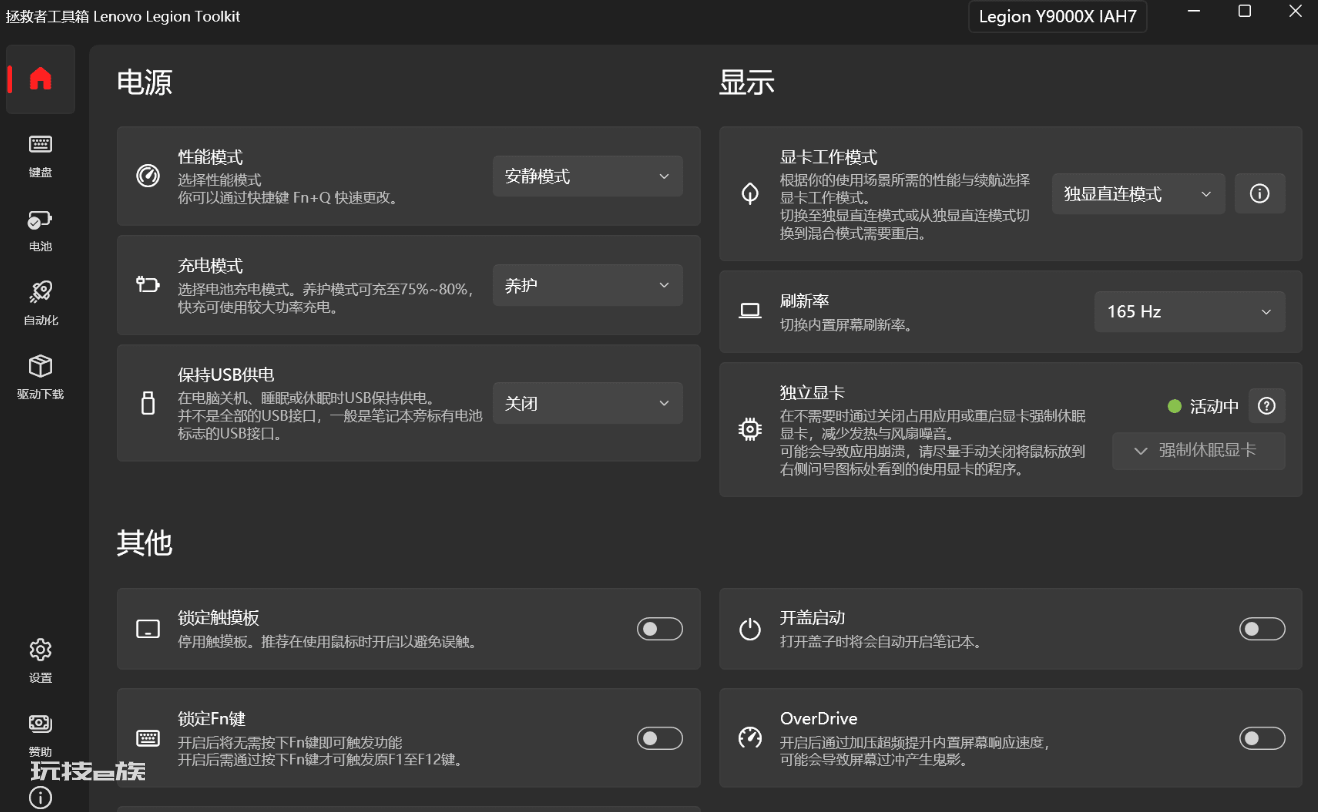
Task: Click the chip icon beside 独立显卡
Action: [x=750, y=429]
